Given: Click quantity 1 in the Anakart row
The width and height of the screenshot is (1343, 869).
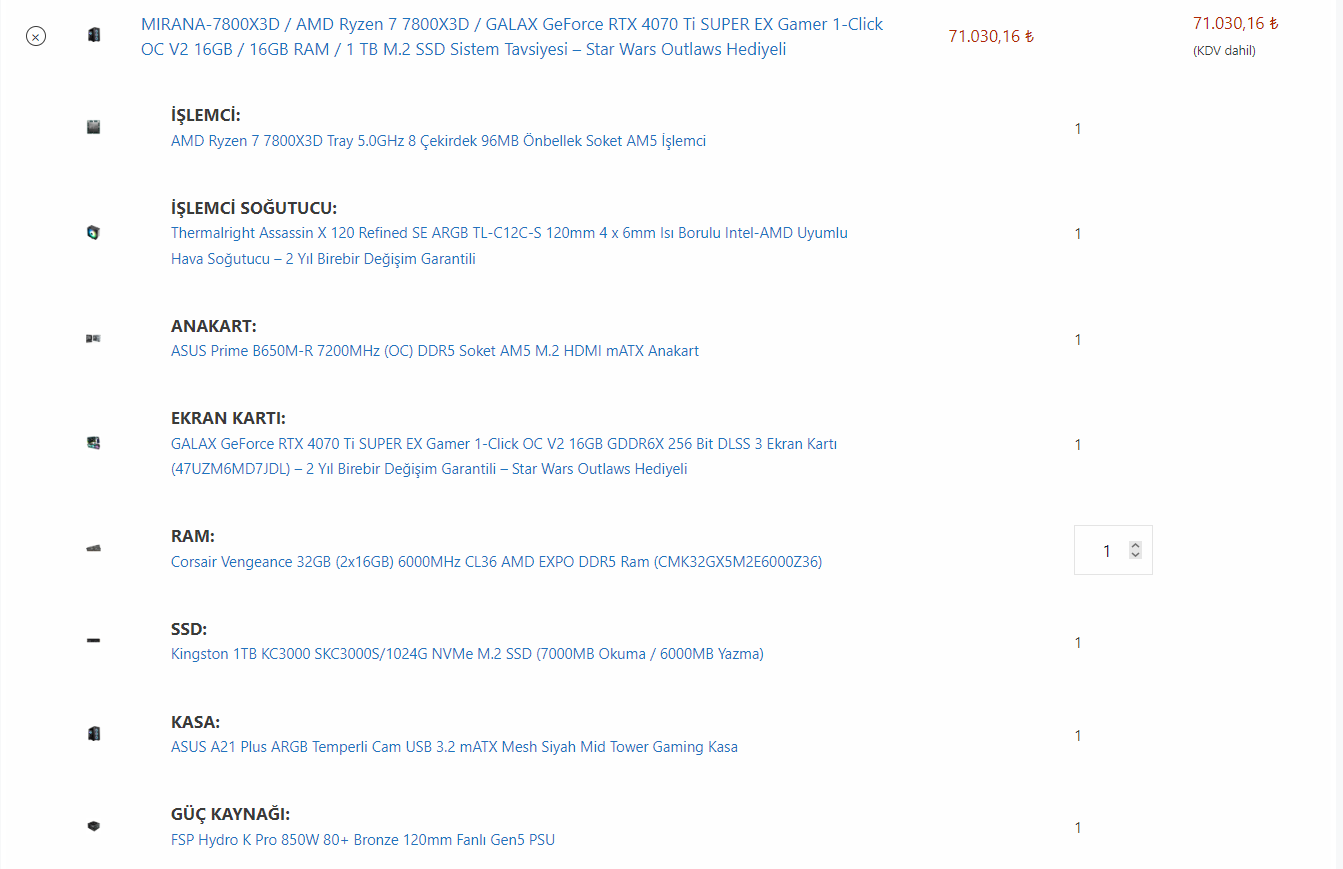Looking at the screenshot, I should pyautogui.click(x=1078, y=340).
